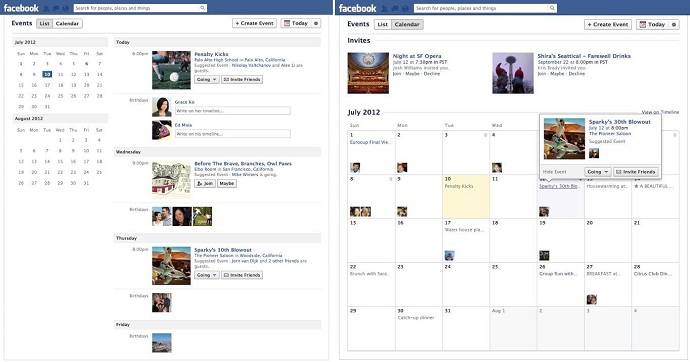Invite Friends from Sparky's popup card
The height and width of the screenshot is (362, 690).
[x=636, y=172]
